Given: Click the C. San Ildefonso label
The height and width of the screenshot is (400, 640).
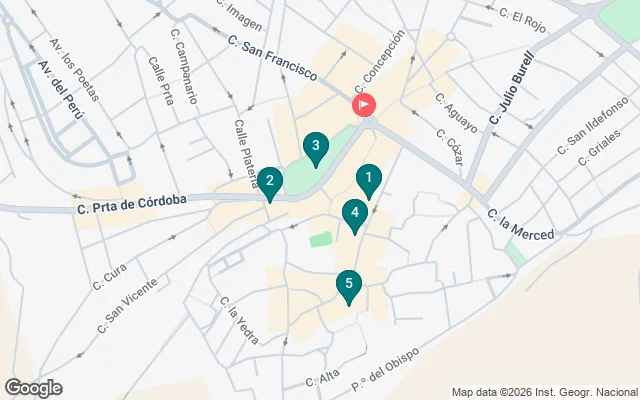Looking at the screenshot, I should coord(593,126).
